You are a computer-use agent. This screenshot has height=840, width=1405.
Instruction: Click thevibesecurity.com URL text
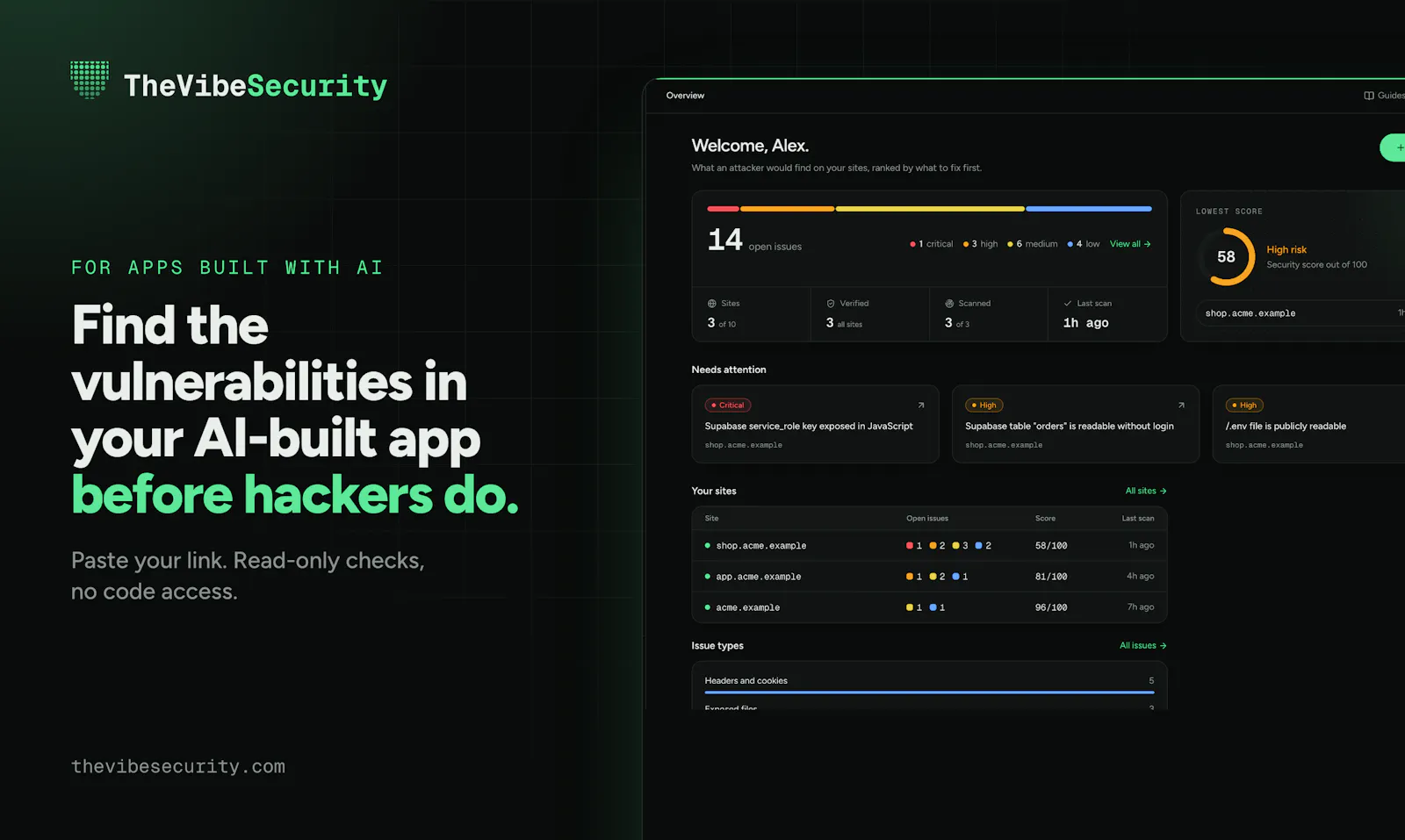click(178, 766)
